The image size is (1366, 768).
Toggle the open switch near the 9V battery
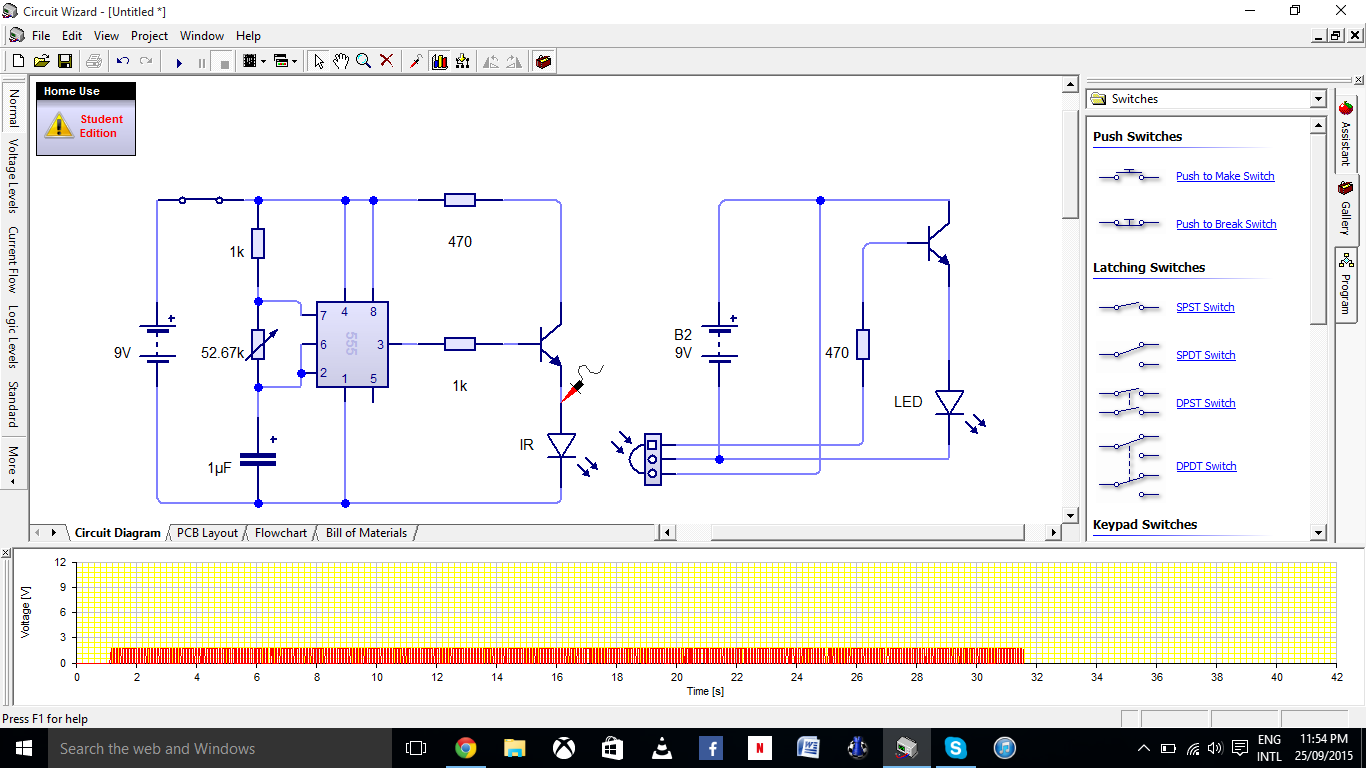point(200,199)
